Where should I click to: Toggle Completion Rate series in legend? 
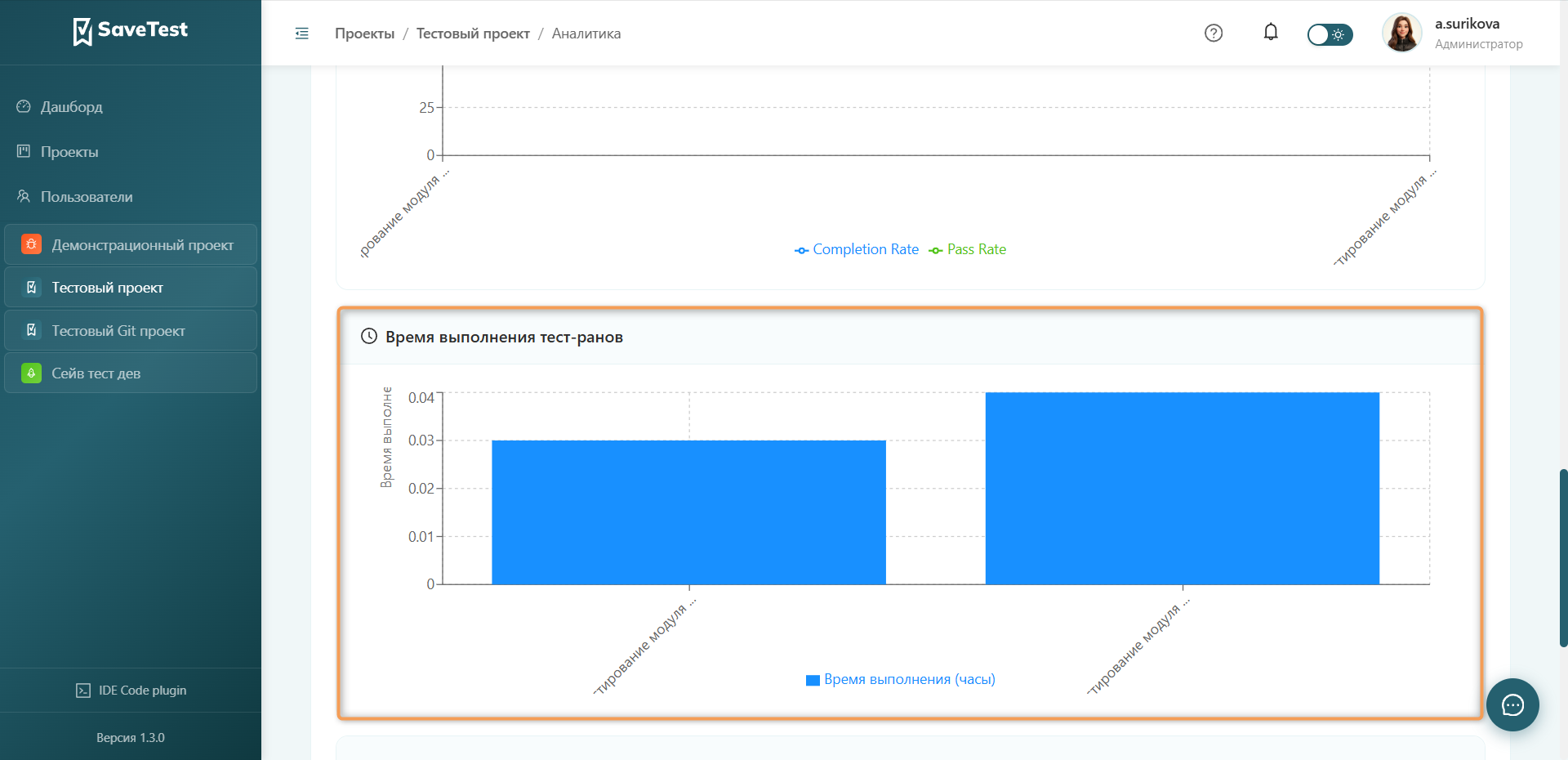click(x=857, y=249)
